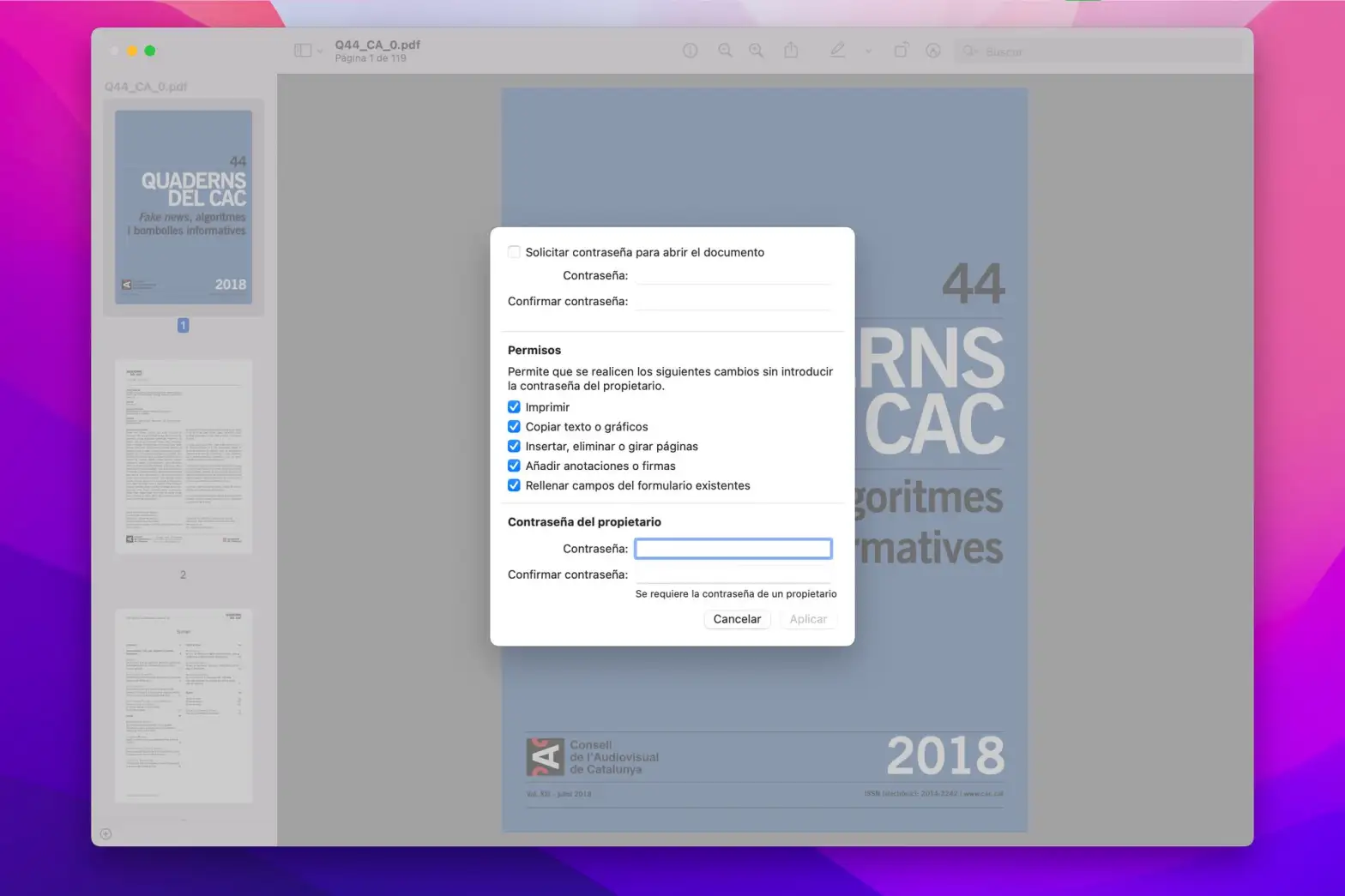The width and height of the screenshot is (1345, 896).
Task: Toggle the sidebar view button
Action: pyautogui.click(x=302, y=51)
